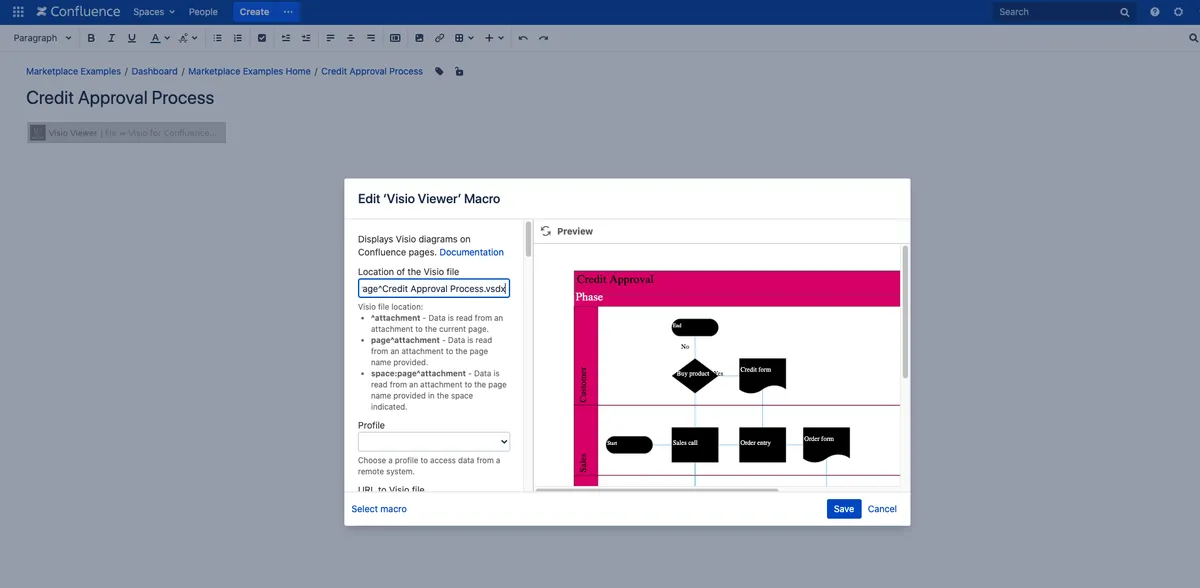Click the Buy product diamond in preview
This screenshot has width=1200, height=588.
click(x=695, y=374)
